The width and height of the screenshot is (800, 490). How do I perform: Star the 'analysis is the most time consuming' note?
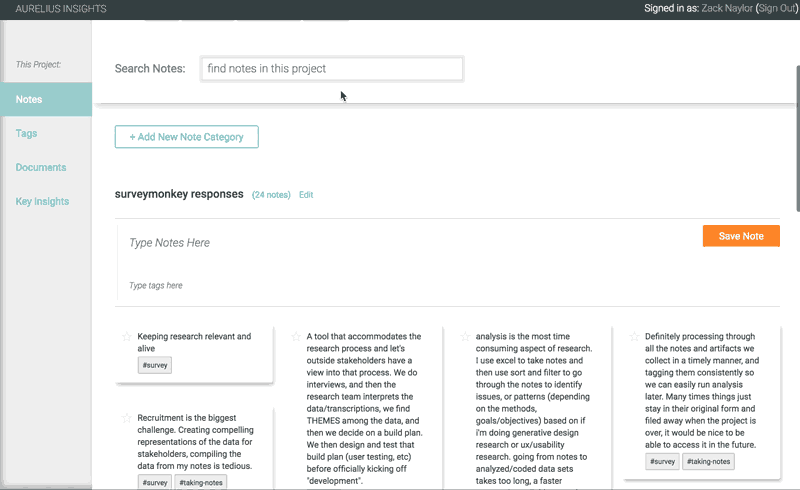click(466, 337)
